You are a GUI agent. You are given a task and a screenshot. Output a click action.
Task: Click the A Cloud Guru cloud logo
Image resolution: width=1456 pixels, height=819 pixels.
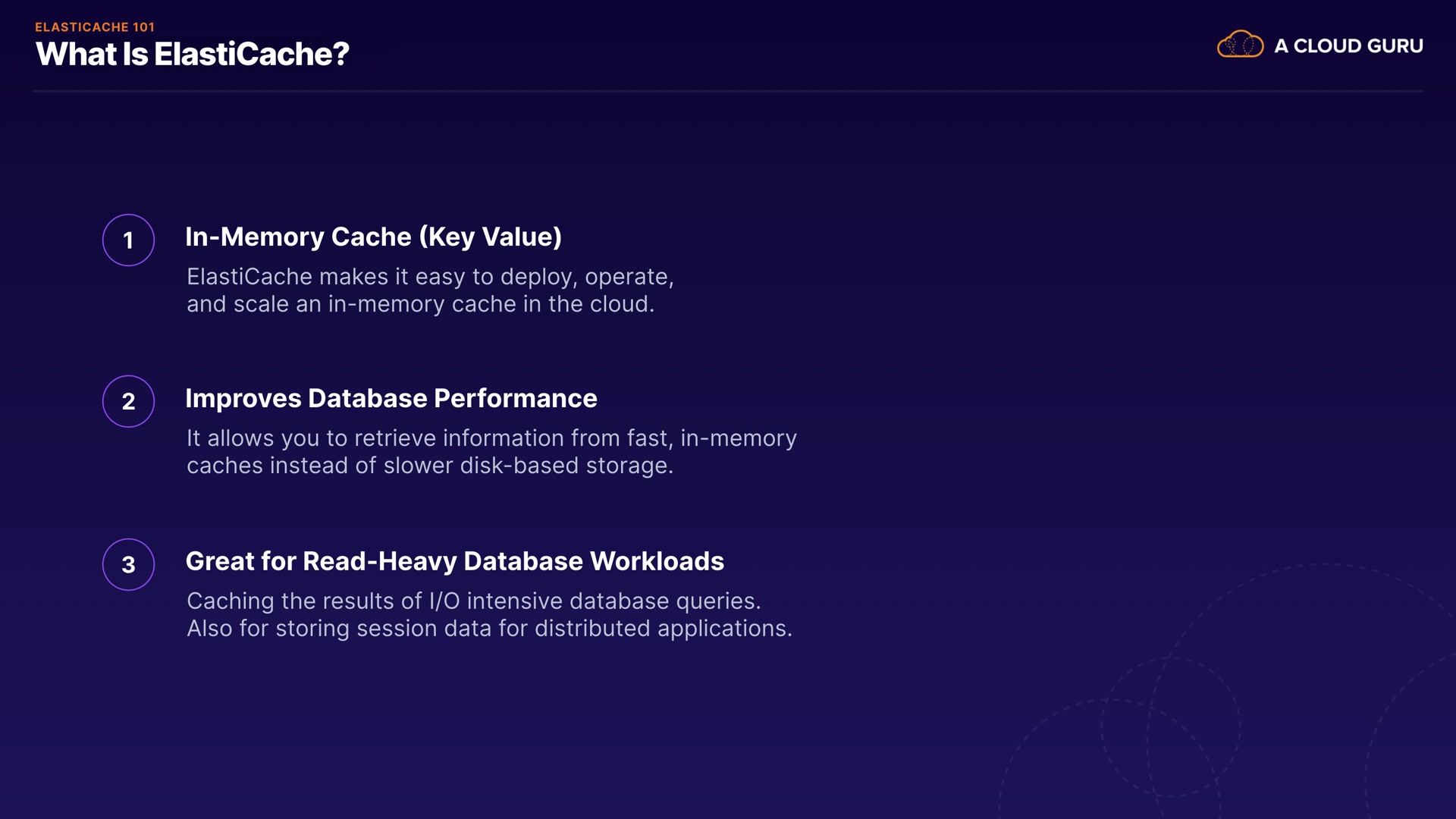pyautogui.click(x=1240, y=45)
